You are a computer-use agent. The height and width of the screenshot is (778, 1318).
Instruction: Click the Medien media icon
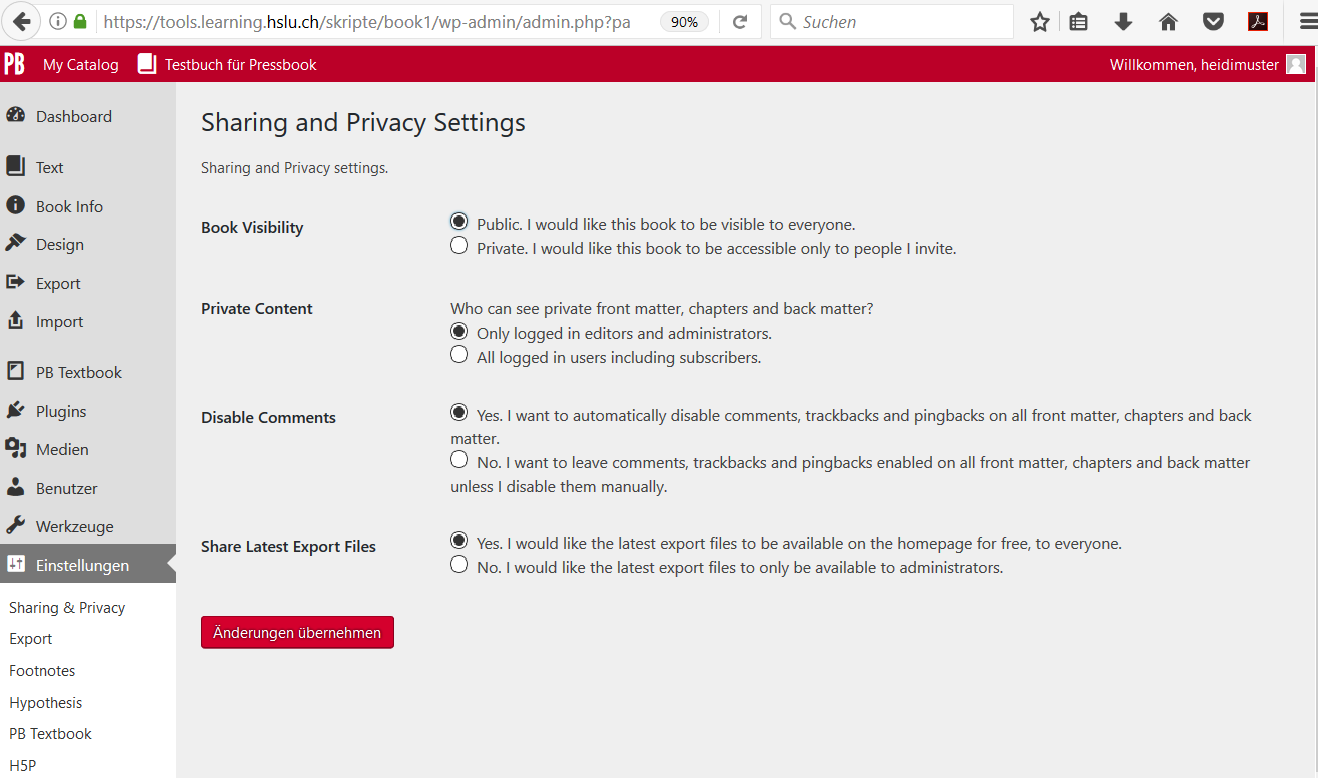point(15,448)
